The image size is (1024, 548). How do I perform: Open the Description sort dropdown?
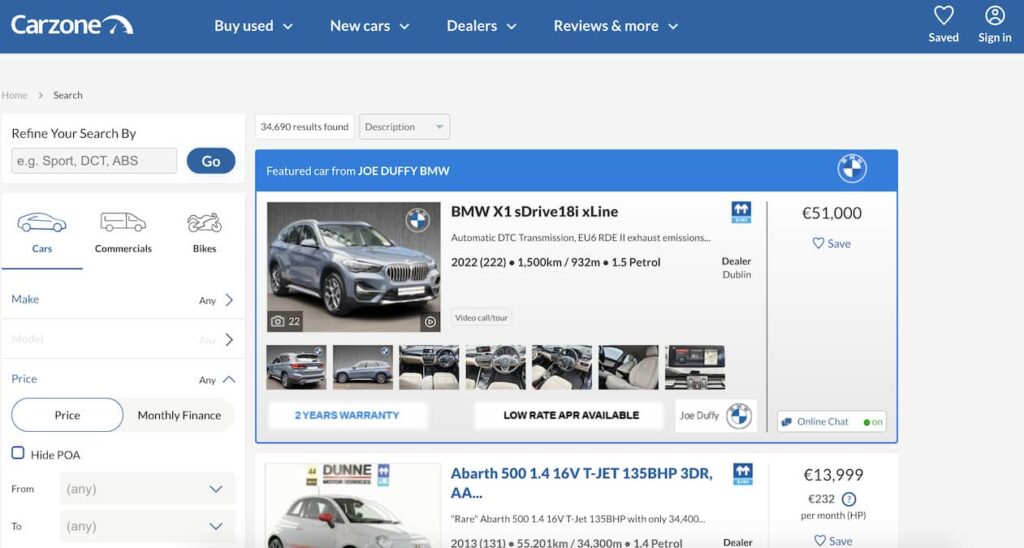pyautogui.click(x=404, y=127)
